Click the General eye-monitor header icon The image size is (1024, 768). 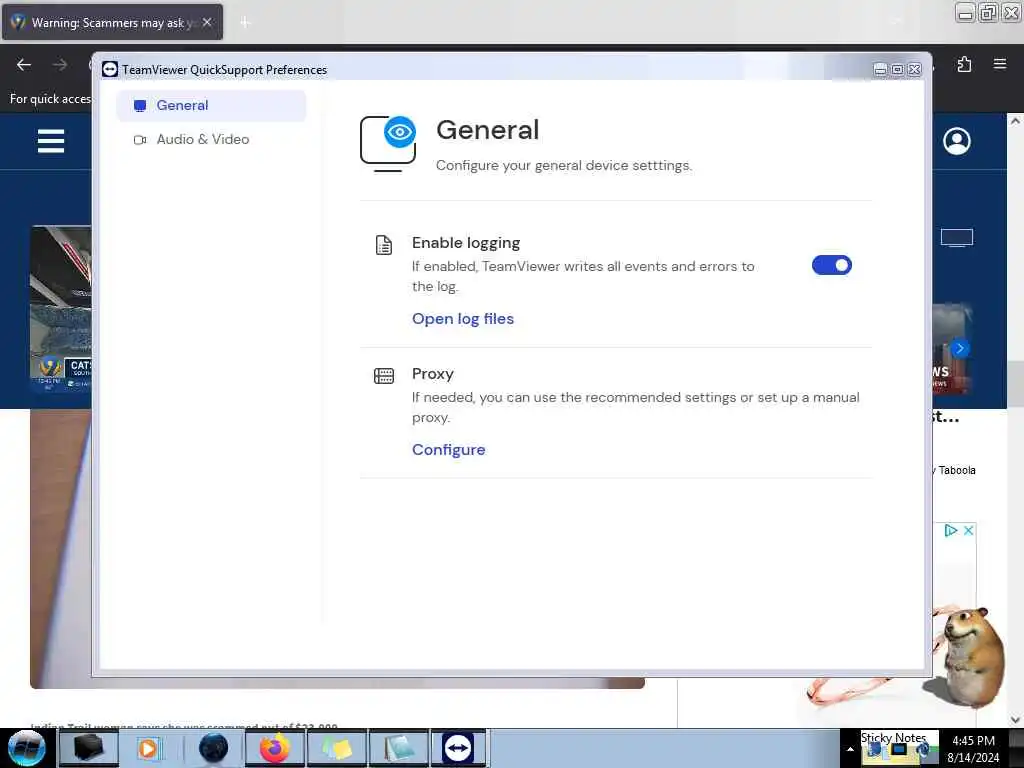tap(389, 144)
